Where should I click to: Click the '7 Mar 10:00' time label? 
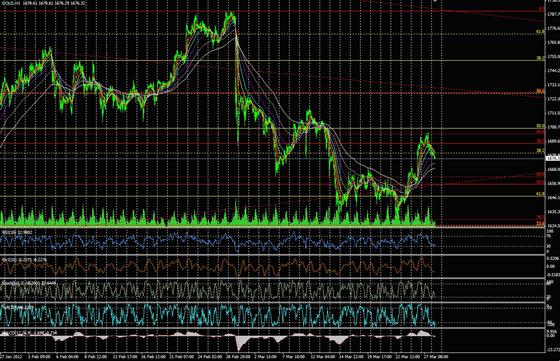[294, 356]
